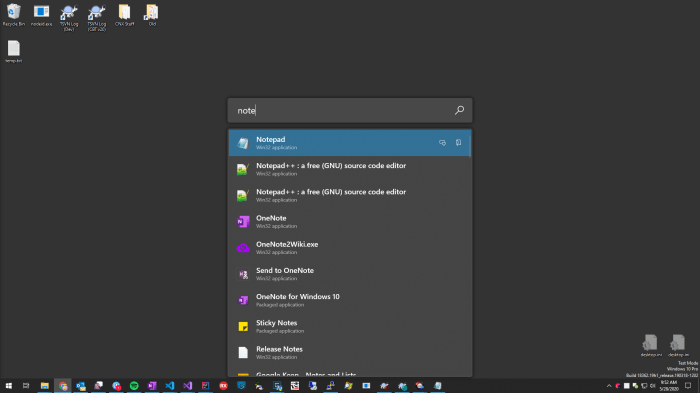Select the left desktop.ini file icon
Screen dimensions: 700x393
click(651, 346)
